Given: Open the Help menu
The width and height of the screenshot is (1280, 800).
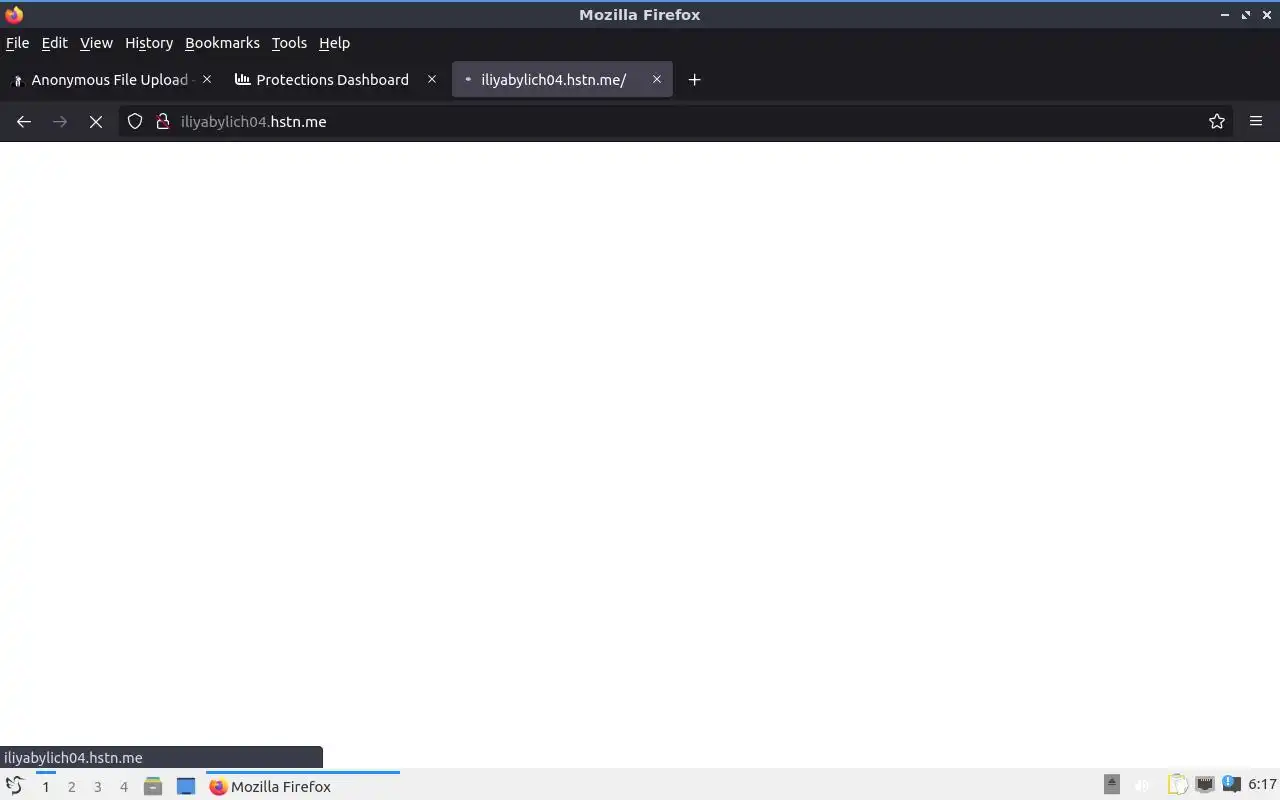Looking at the screenshot, I should point(334,43).
